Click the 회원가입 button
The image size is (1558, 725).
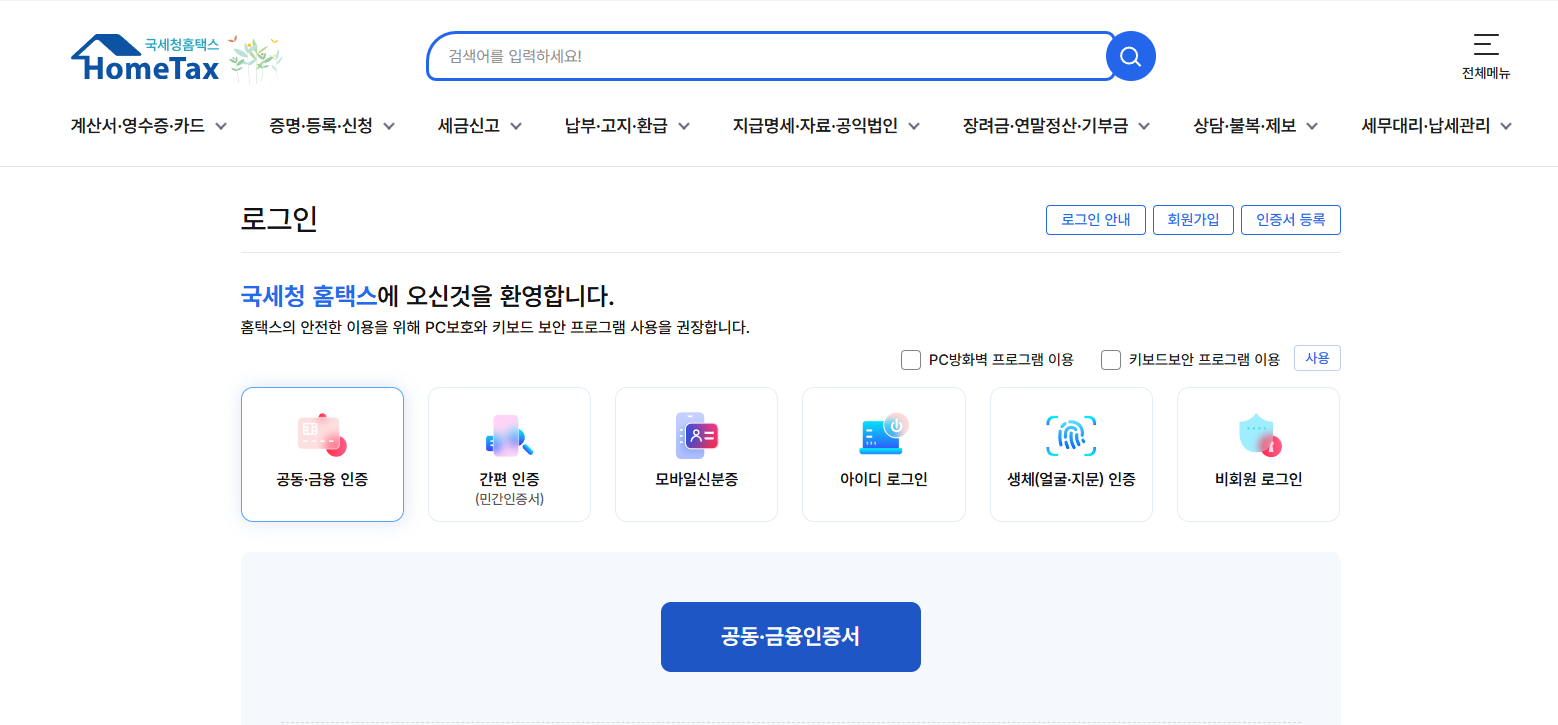(x=1193, y=220)
